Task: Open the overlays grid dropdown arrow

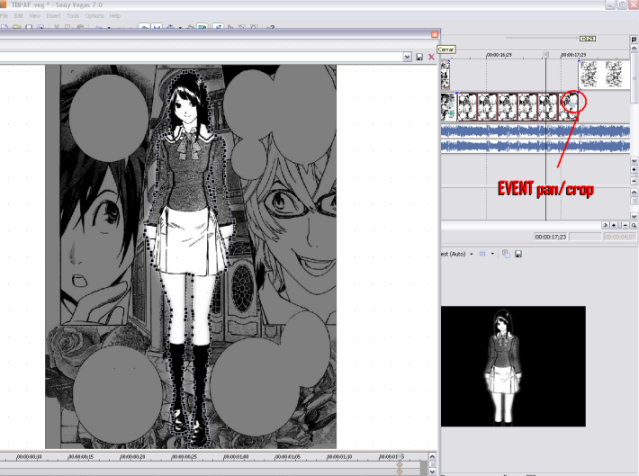Action: (x=492, y=254)
